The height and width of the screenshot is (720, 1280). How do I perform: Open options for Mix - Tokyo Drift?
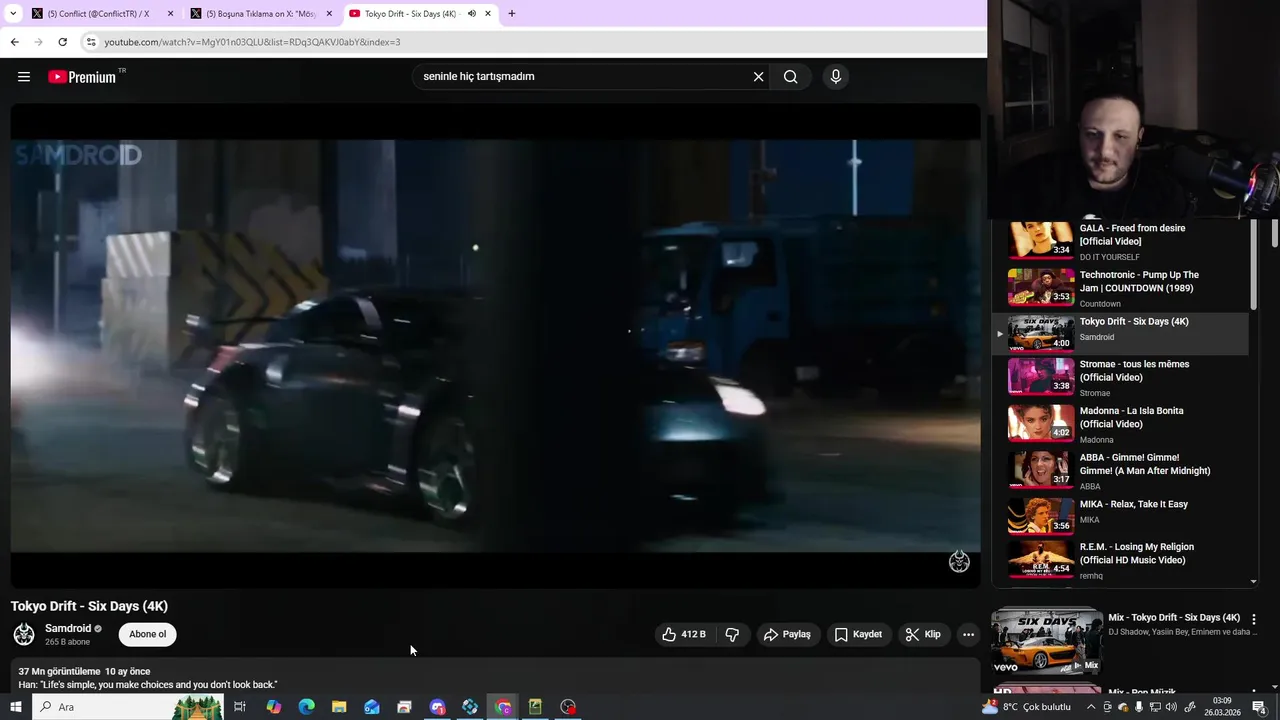click(1254, 619)
